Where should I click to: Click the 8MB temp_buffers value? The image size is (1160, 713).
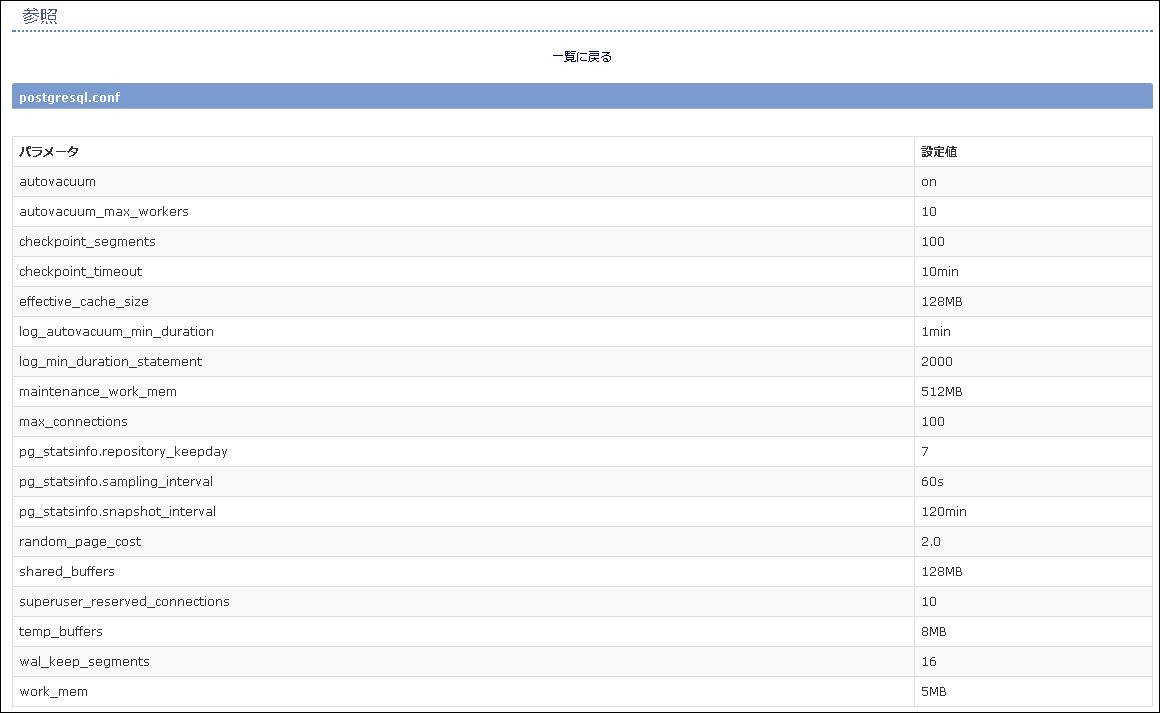click(934, 632)
